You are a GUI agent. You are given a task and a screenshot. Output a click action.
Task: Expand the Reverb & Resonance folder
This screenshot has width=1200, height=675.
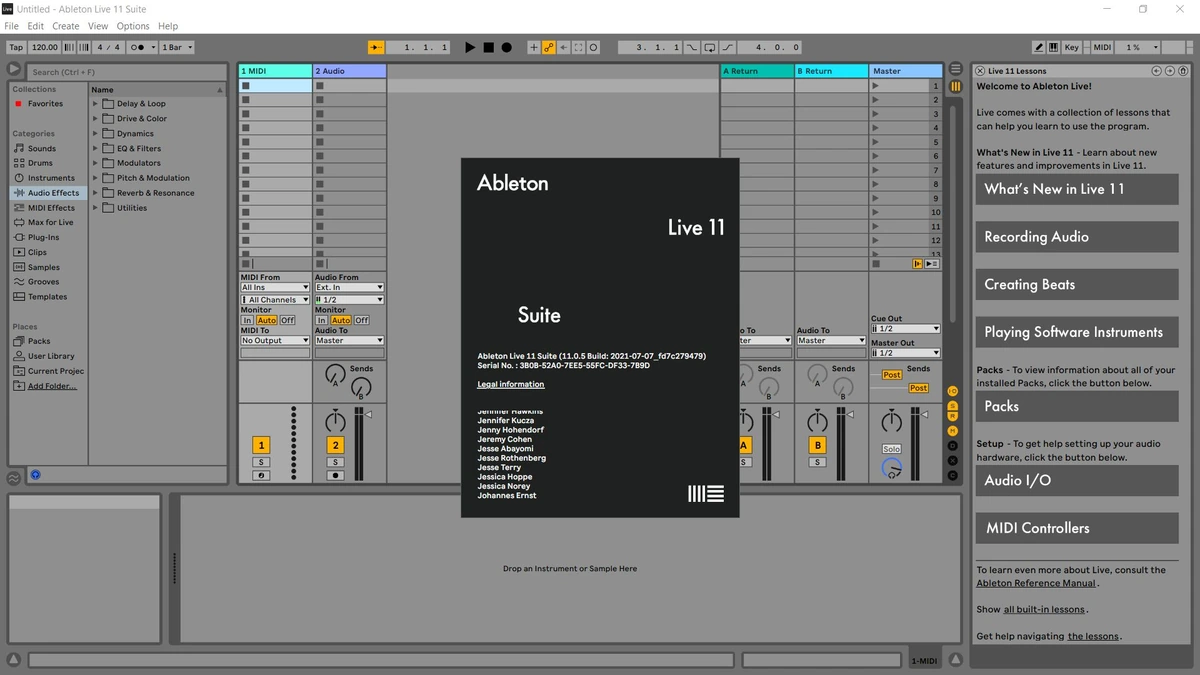(96, 193)
